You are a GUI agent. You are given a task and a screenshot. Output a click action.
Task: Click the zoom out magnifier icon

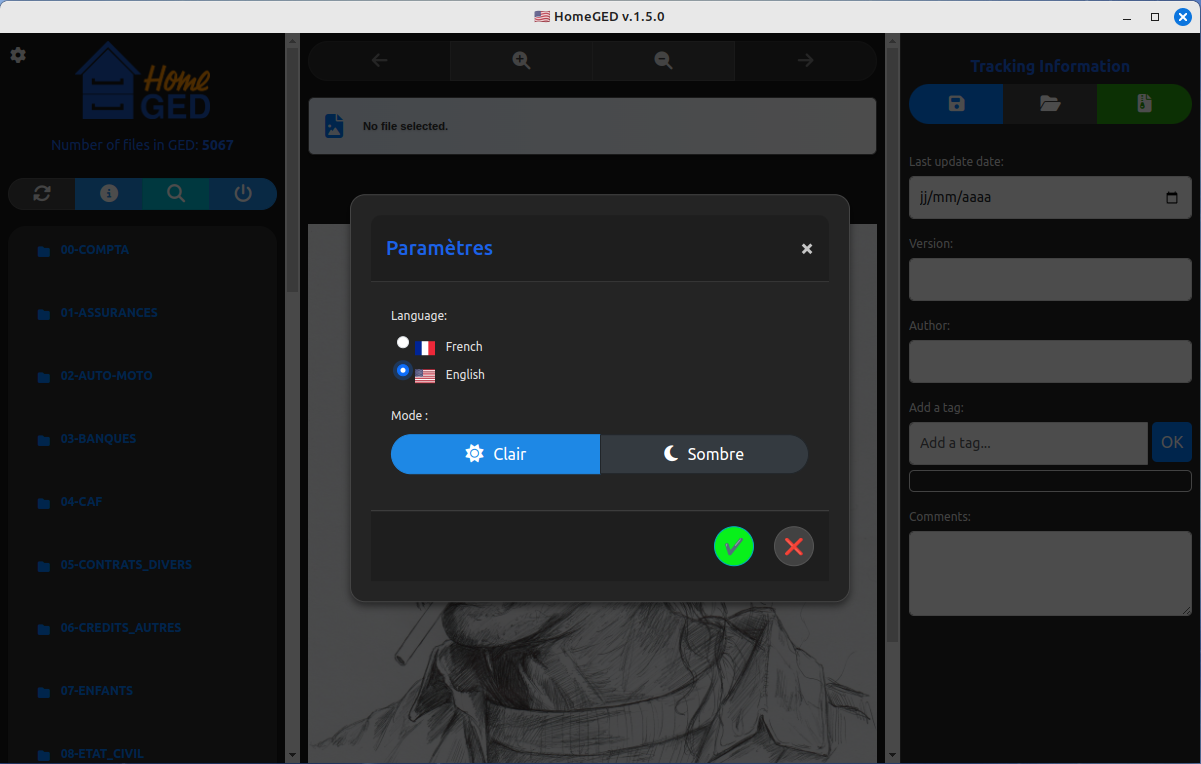tap(663, 61)
